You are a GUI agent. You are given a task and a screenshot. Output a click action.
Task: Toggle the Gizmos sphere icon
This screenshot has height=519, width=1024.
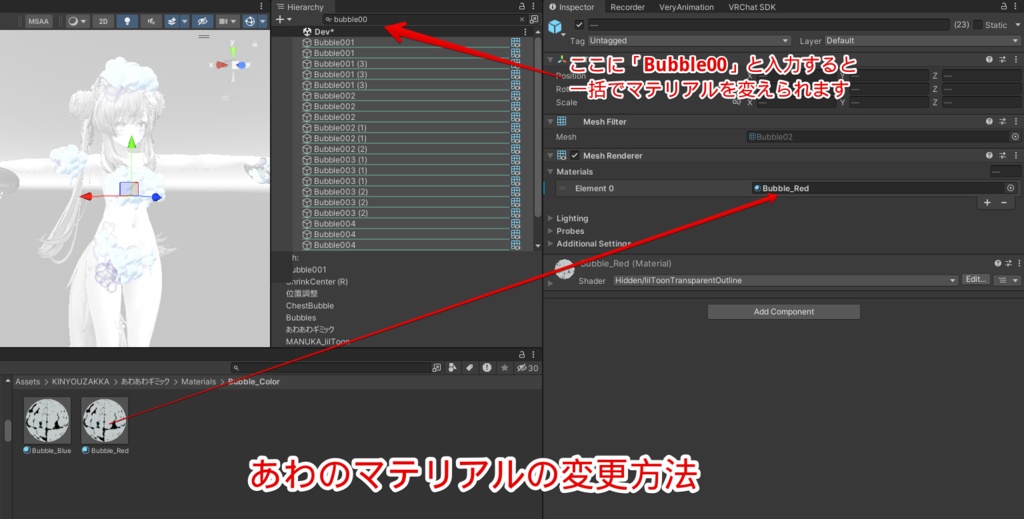[x=249, y=22]
